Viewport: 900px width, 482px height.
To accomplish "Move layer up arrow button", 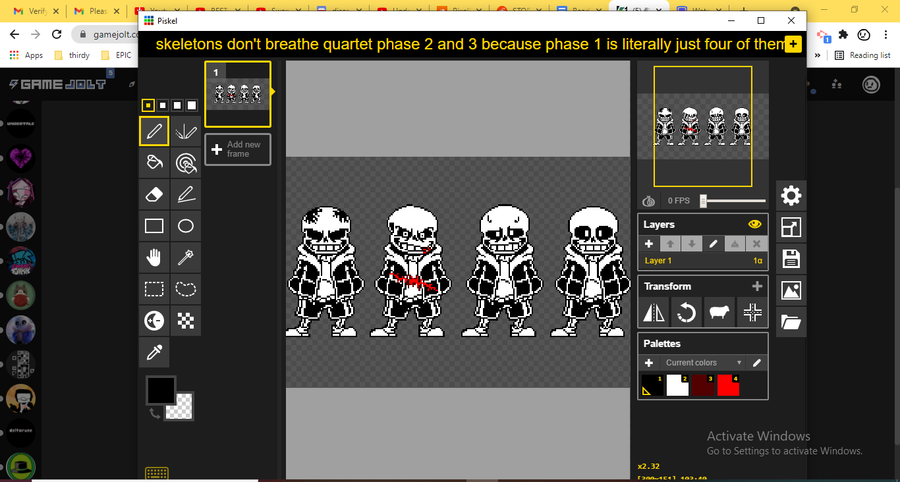I will [x=670, y=244].
